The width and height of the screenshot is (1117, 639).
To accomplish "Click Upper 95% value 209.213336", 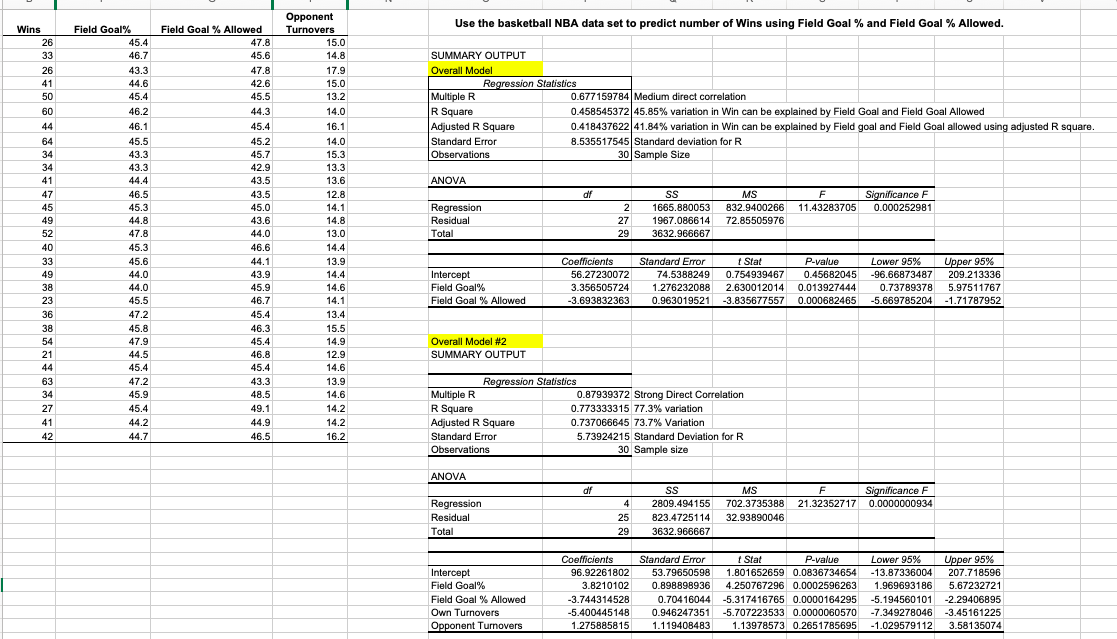I will tap(974, 275).
